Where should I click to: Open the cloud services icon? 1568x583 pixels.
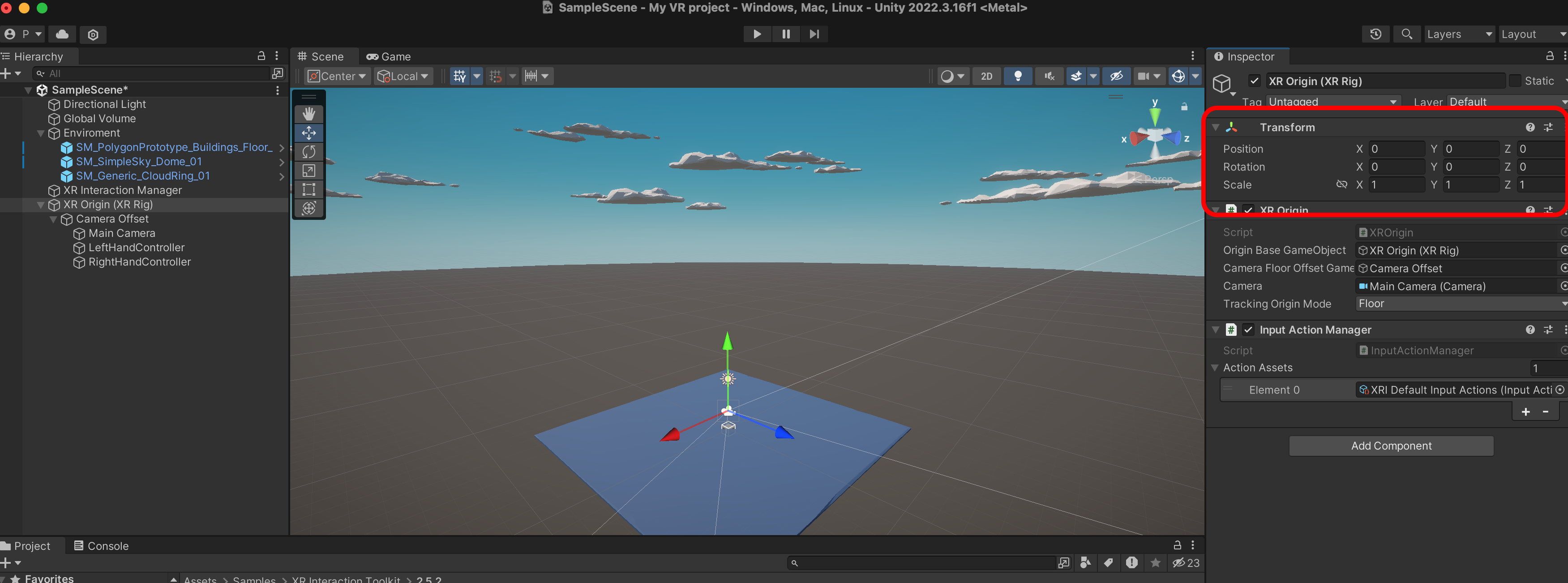pyautogui.click(x=62, y=34)
